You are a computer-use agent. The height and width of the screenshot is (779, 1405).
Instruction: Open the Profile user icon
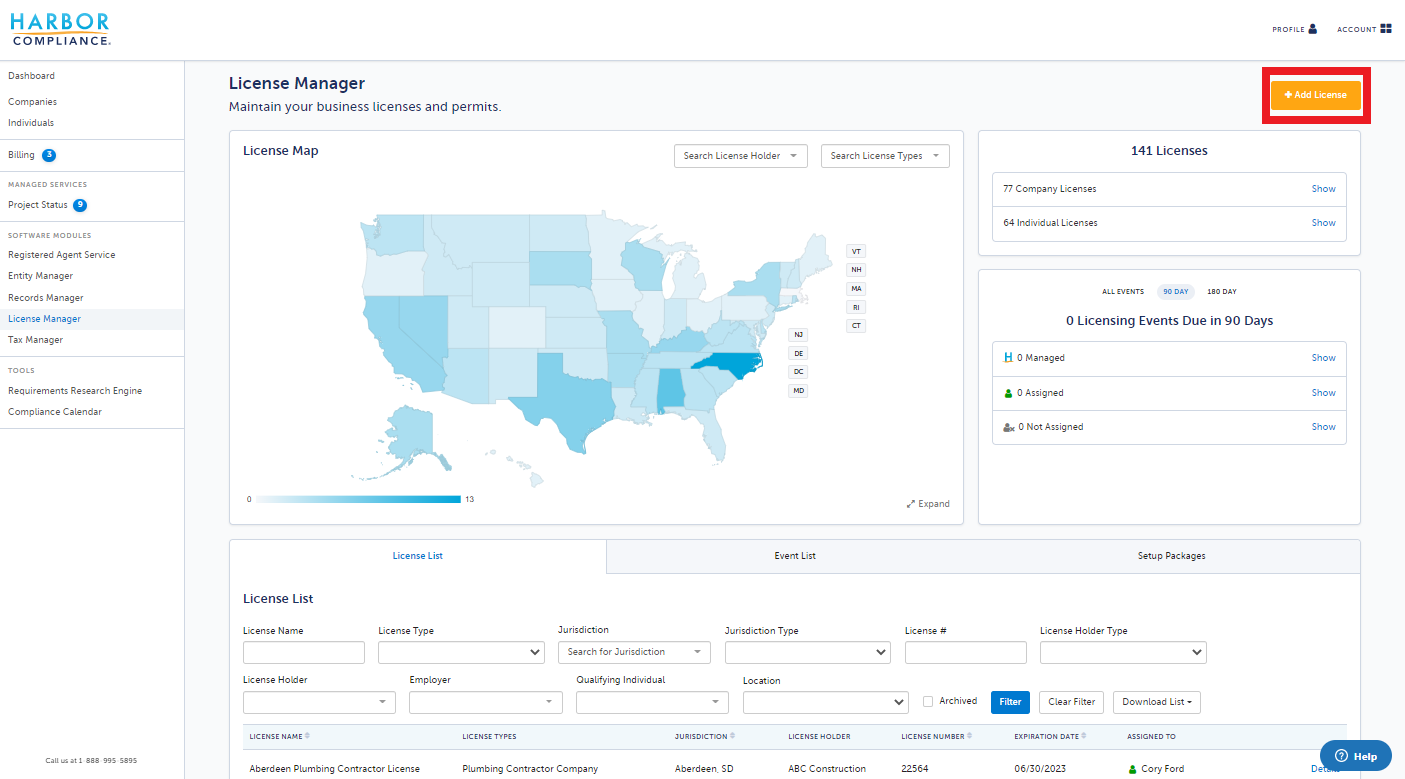(x=1313, y=29)
